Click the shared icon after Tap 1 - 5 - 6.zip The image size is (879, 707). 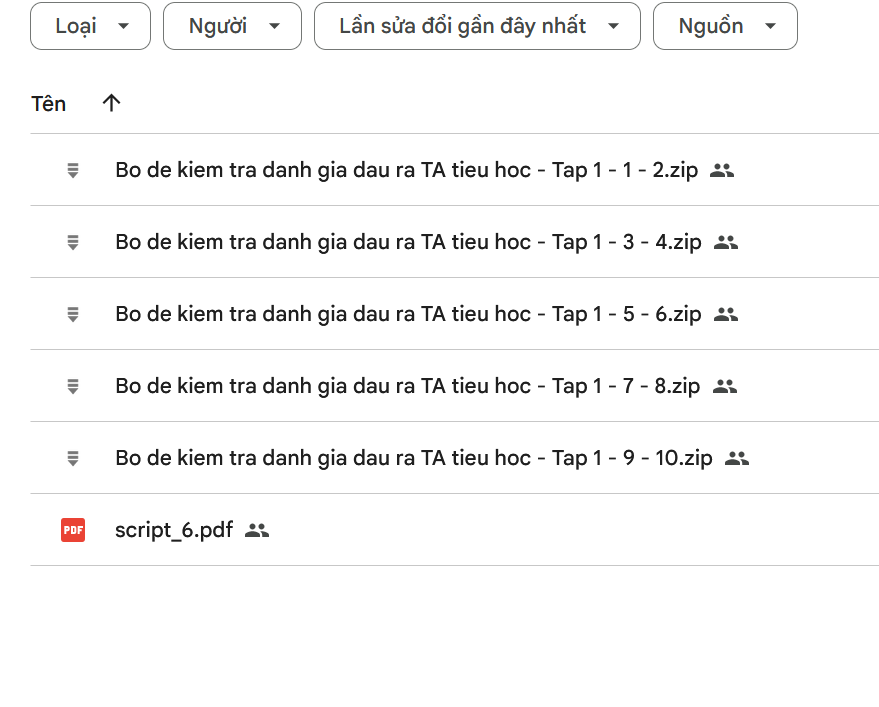(x=726, y=314)
